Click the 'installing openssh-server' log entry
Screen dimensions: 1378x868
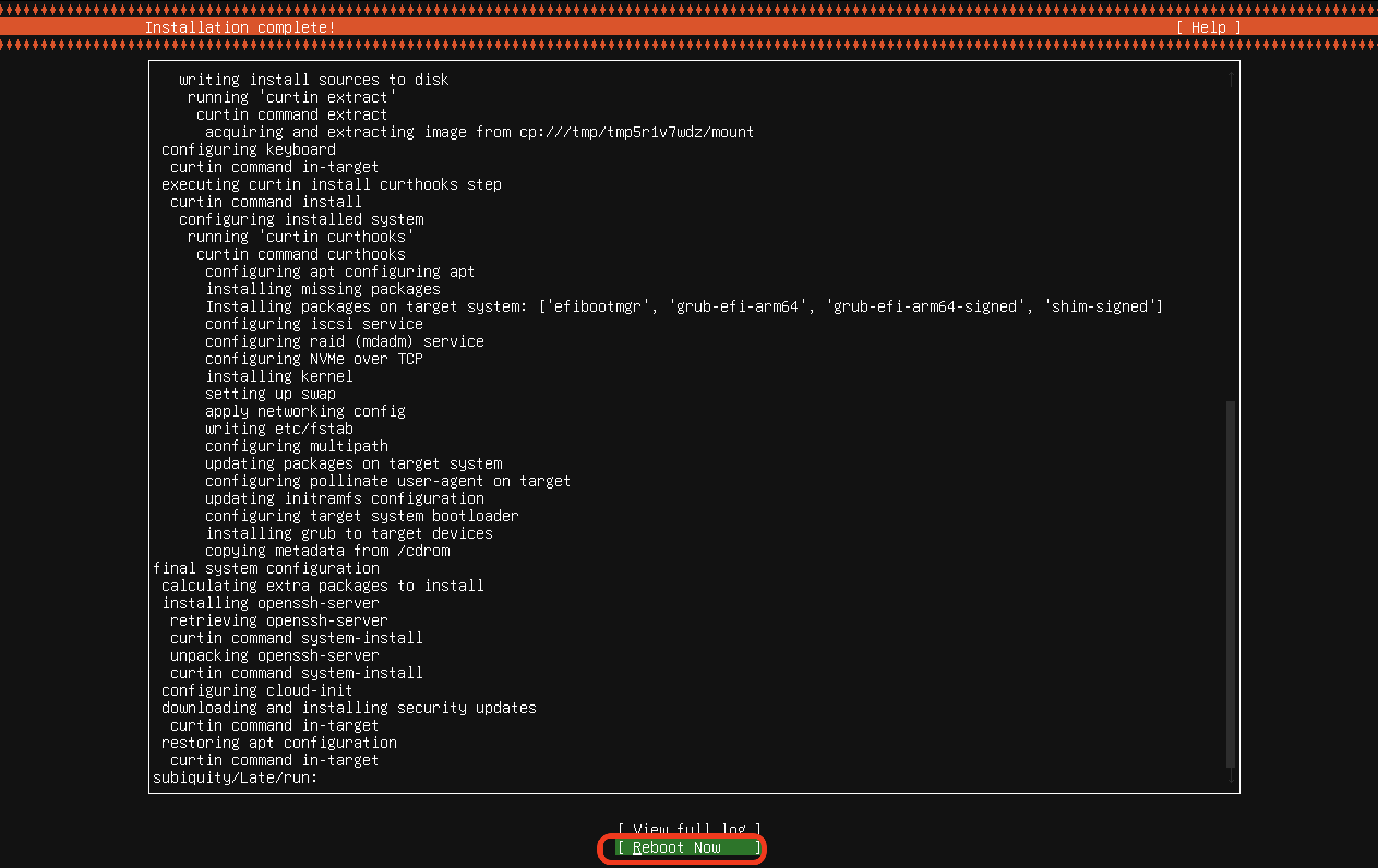point(270,603)
